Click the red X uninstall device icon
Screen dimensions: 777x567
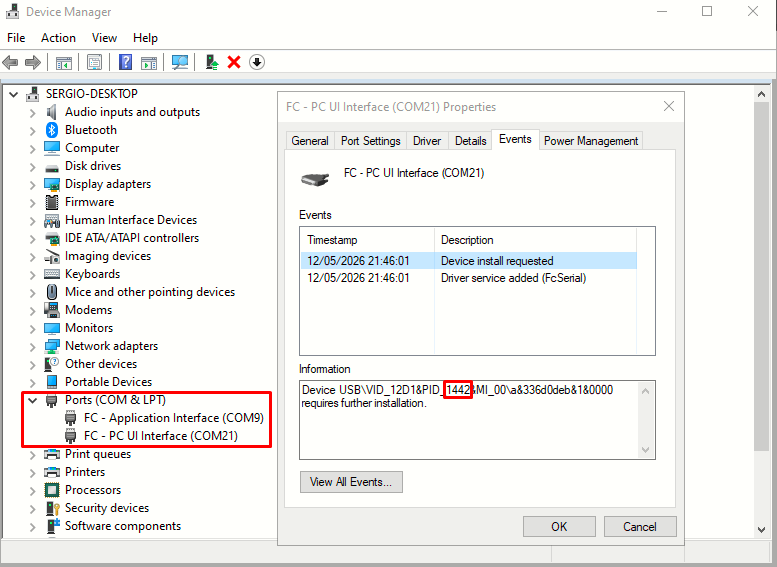(234, 62)
